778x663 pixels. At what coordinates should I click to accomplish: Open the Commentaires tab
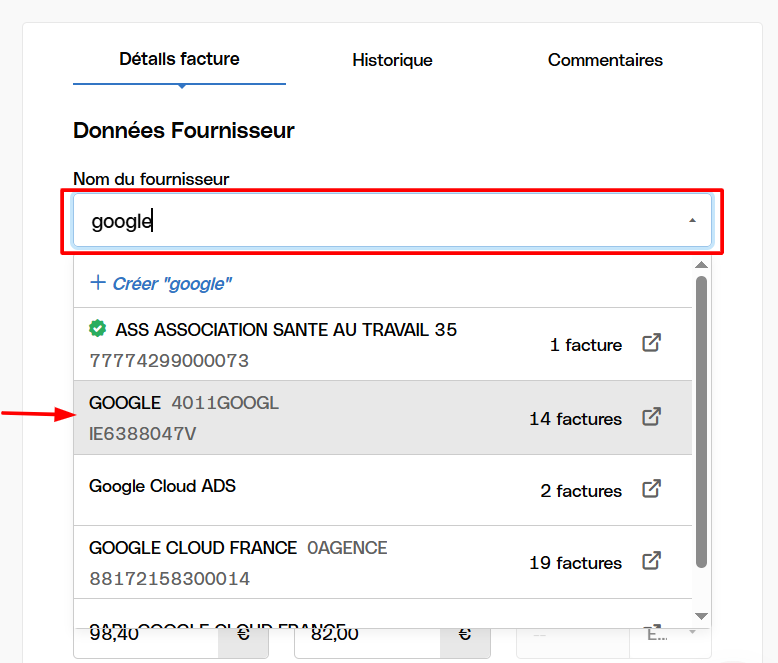click(x=605, y=60)
